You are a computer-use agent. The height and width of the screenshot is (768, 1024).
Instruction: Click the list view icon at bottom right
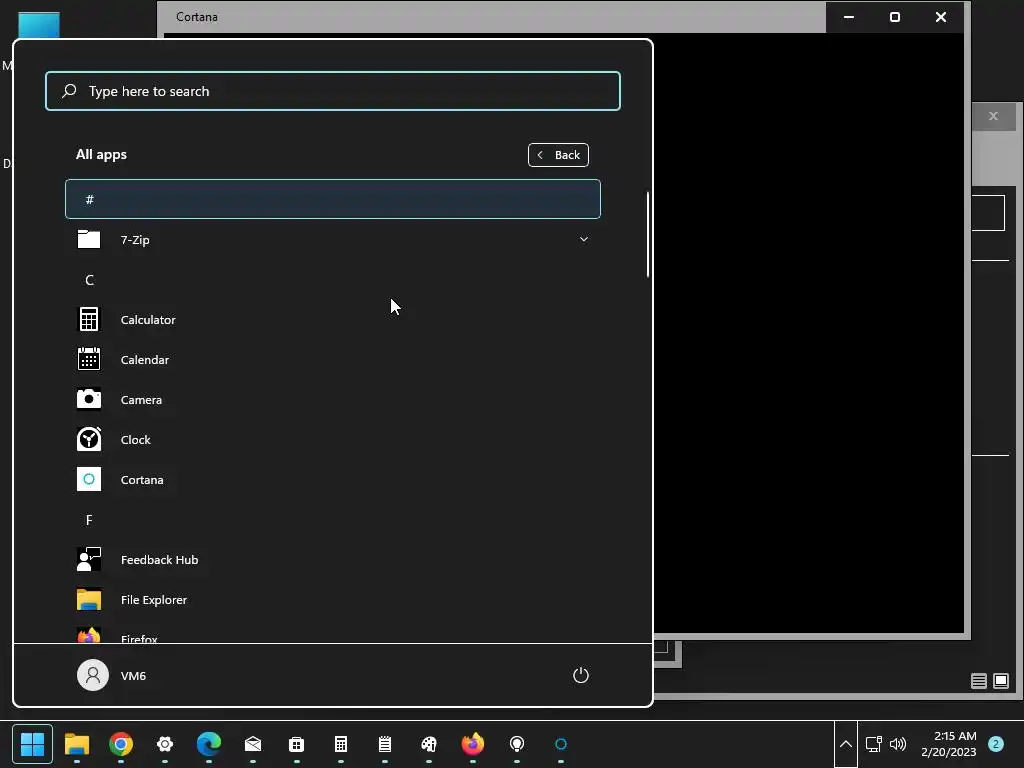(x=978, y=681)
